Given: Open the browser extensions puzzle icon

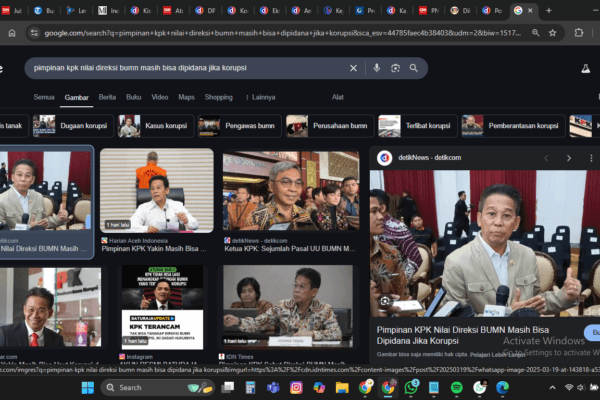Looking at the screenshot, I should click(x=579, y=33).
